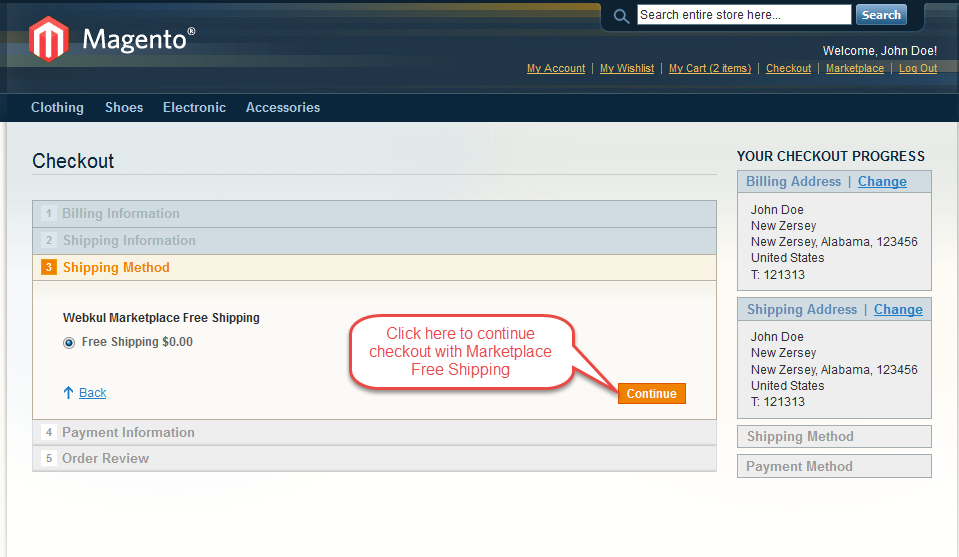Open My Cart (2 items) link
The width and height of the screenshot is (959, 557).
710,69
